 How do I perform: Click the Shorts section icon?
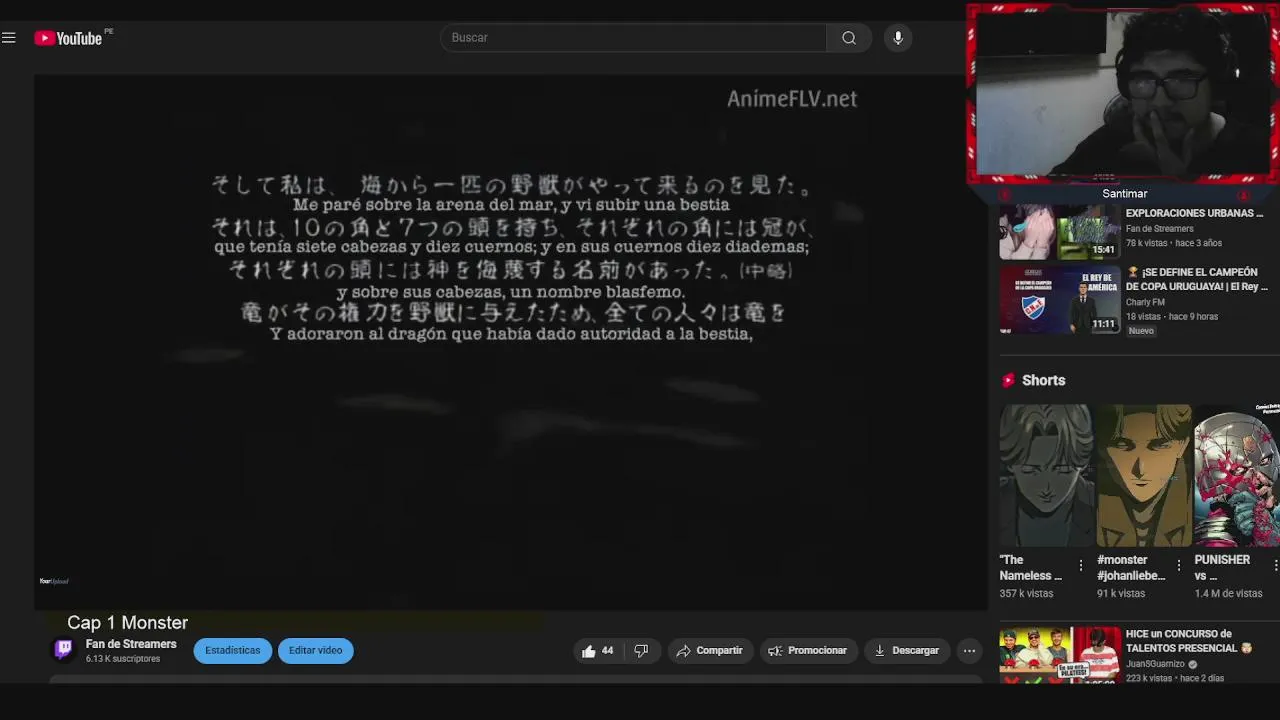pyautogui.click(x=1008, y=380)
